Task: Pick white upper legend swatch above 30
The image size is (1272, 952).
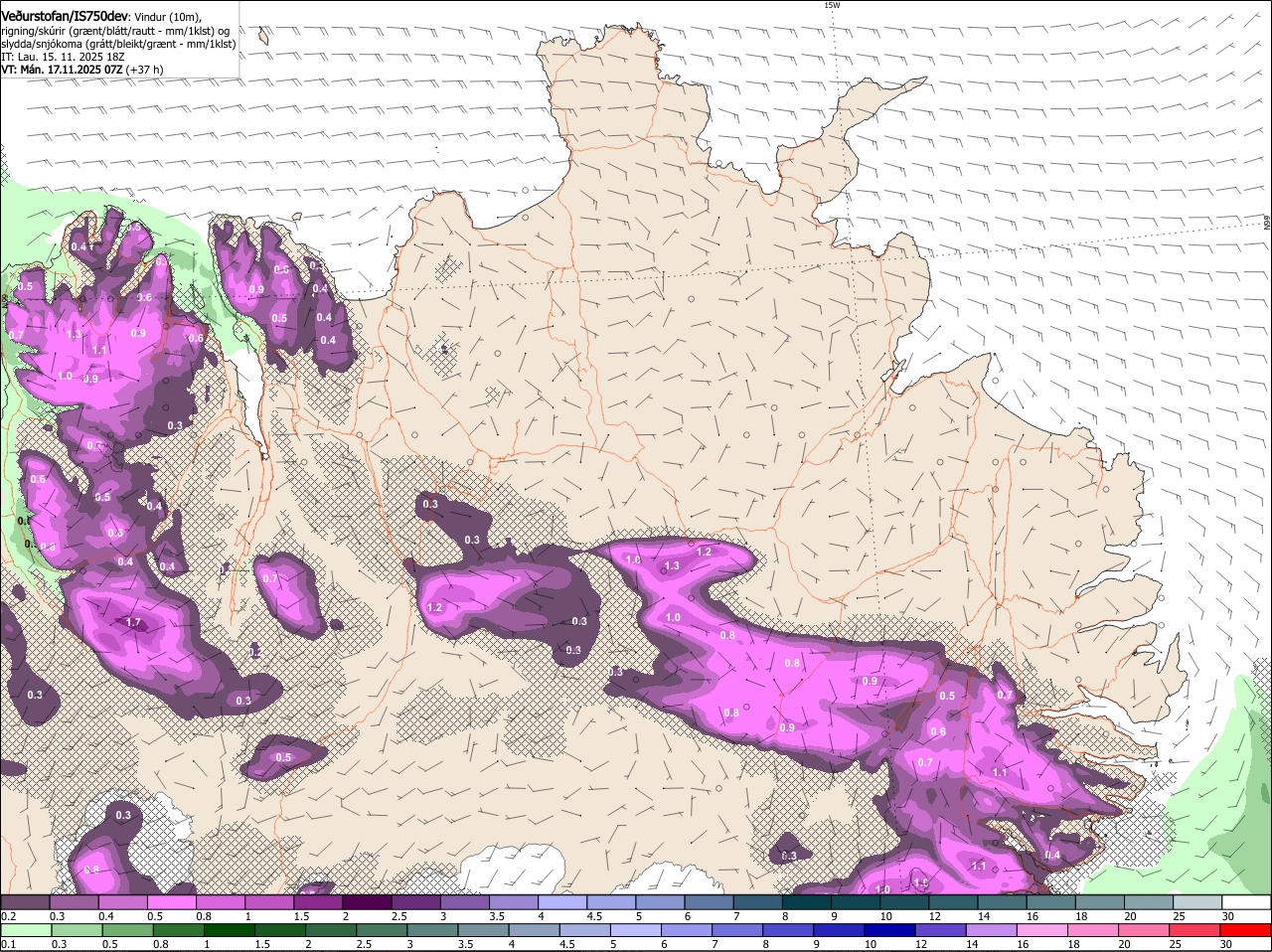Action: click(x=1247, y=902)
